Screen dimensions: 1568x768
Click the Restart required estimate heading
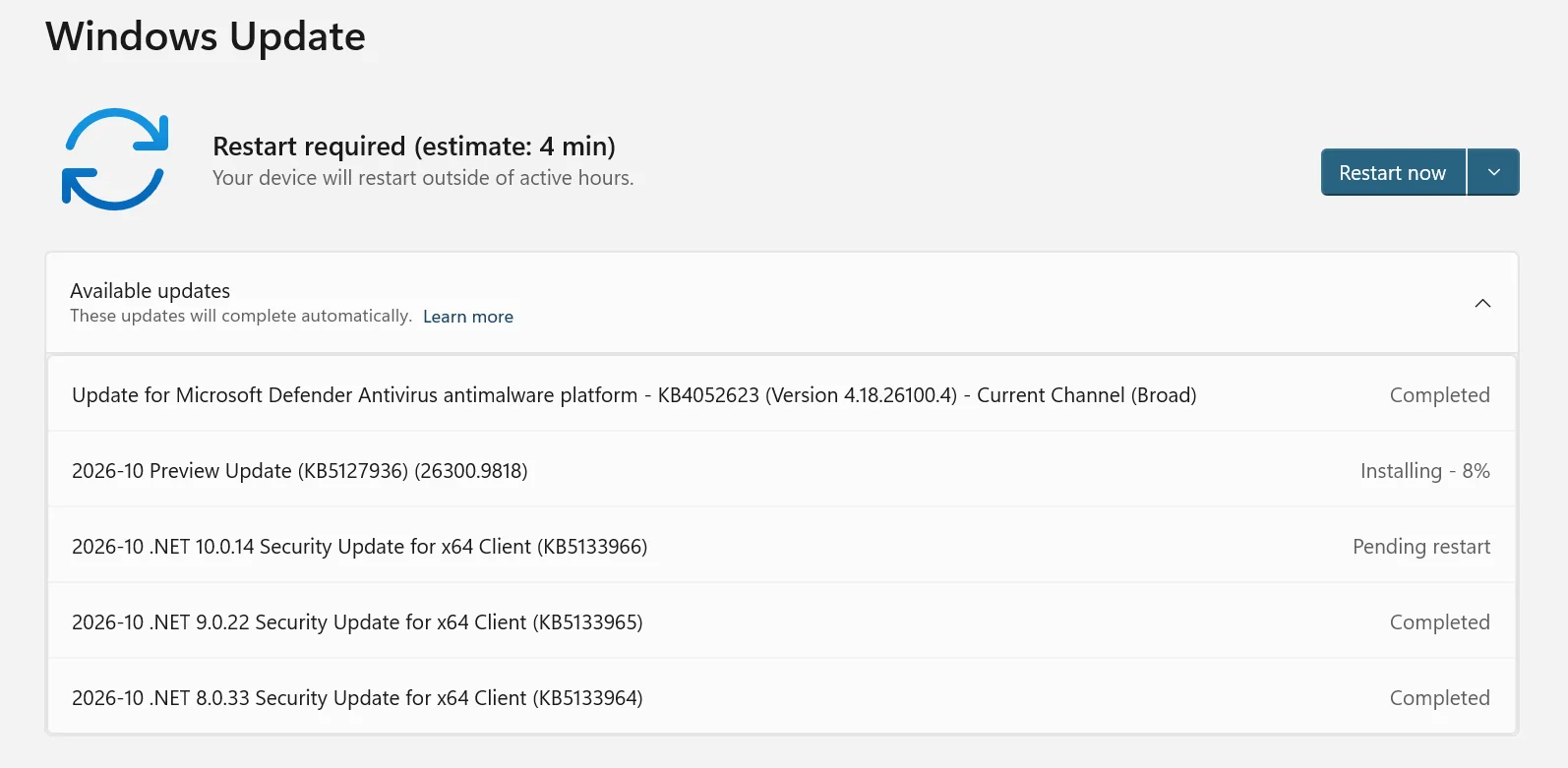[x=414, y=147]
